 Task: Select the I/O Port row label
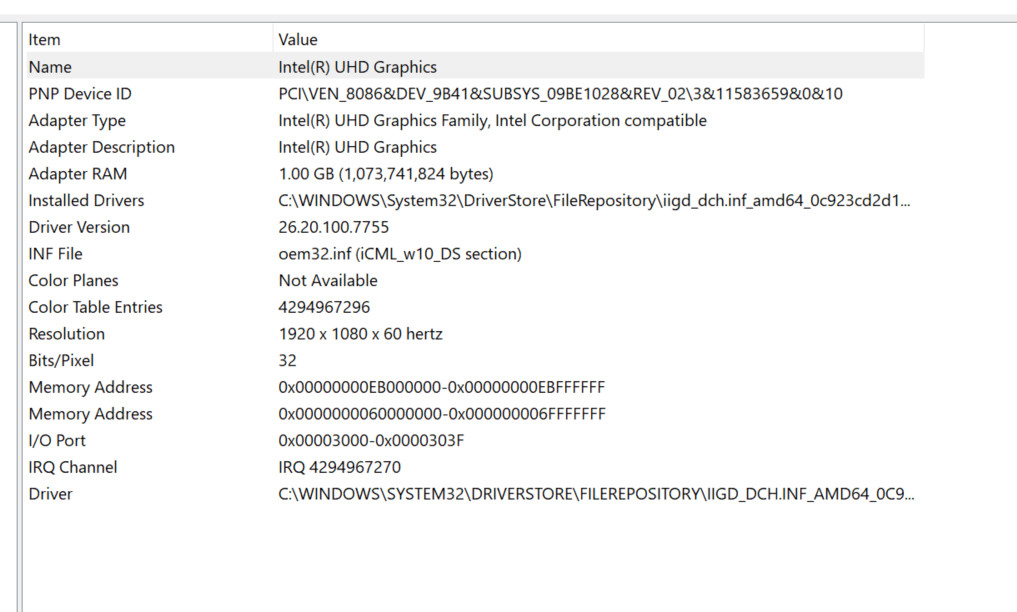tap(57, 440)
